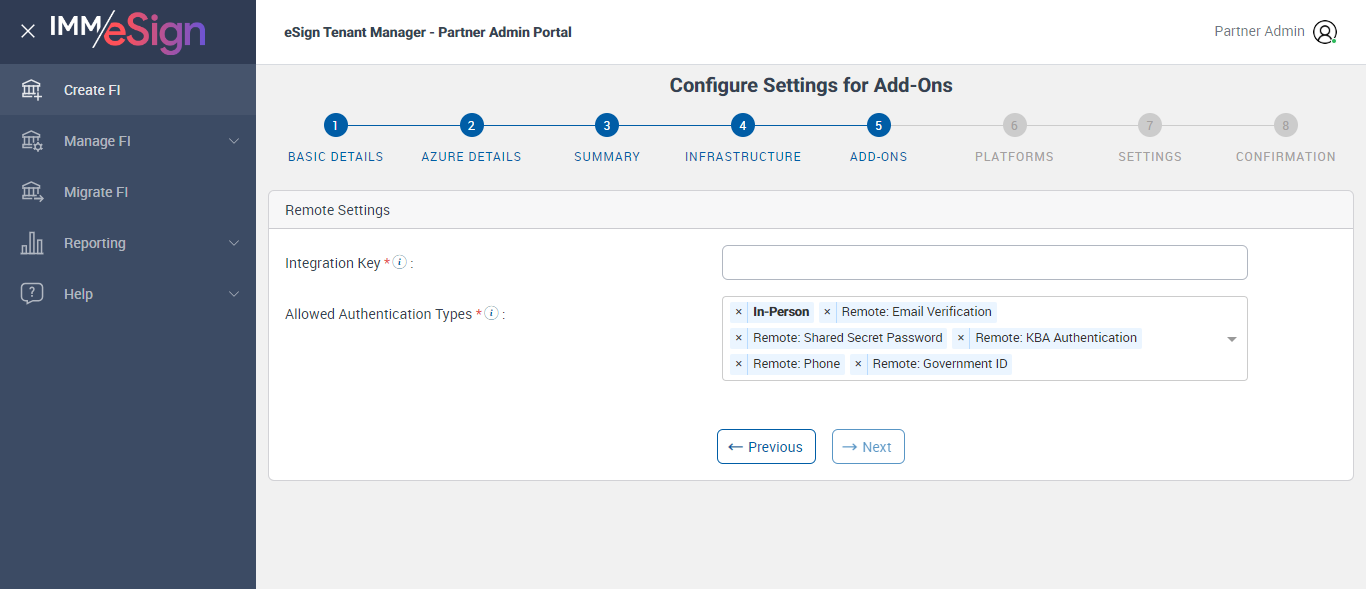Expand the Manage FI submenu

234,141
